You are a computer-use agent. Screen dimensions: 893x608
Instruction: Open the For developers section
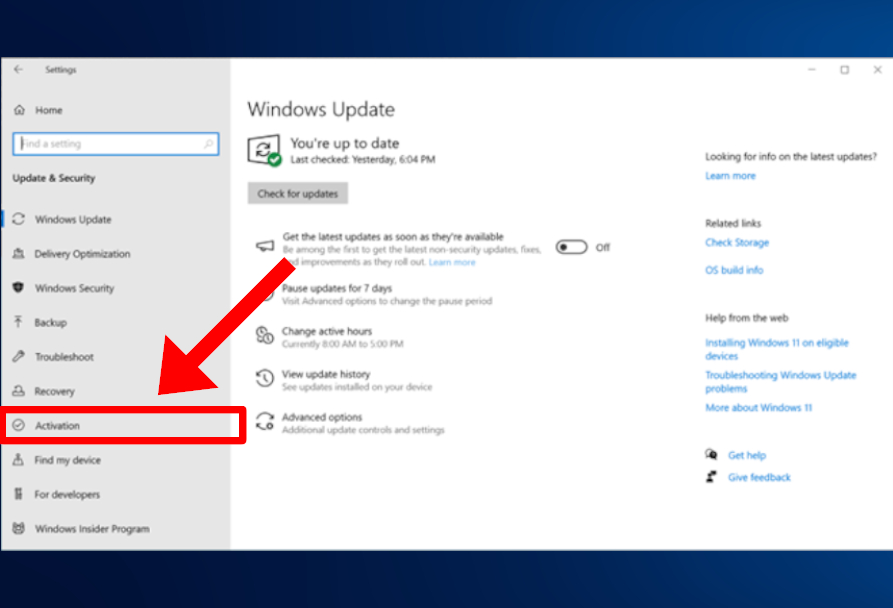[x=67, y=494]
